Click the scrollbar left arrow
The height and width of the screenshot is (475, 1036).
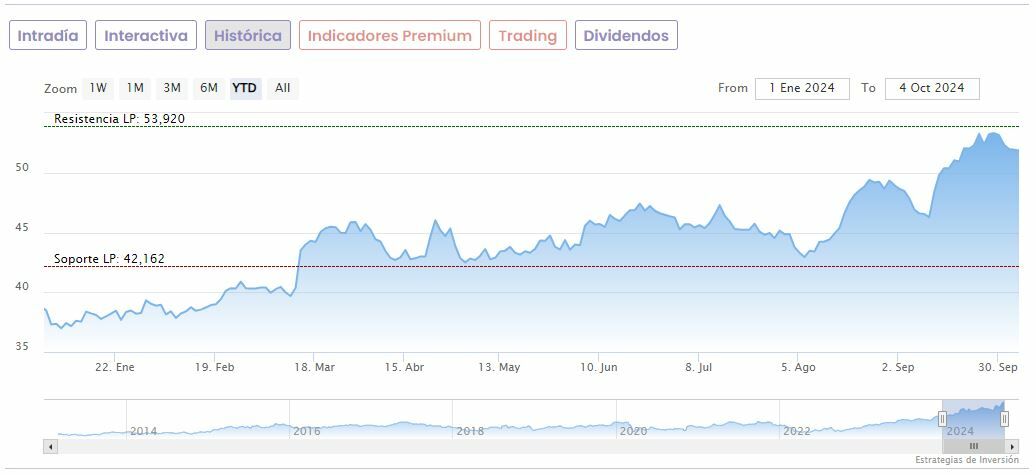pyautogui.click(x=50, y=446)
